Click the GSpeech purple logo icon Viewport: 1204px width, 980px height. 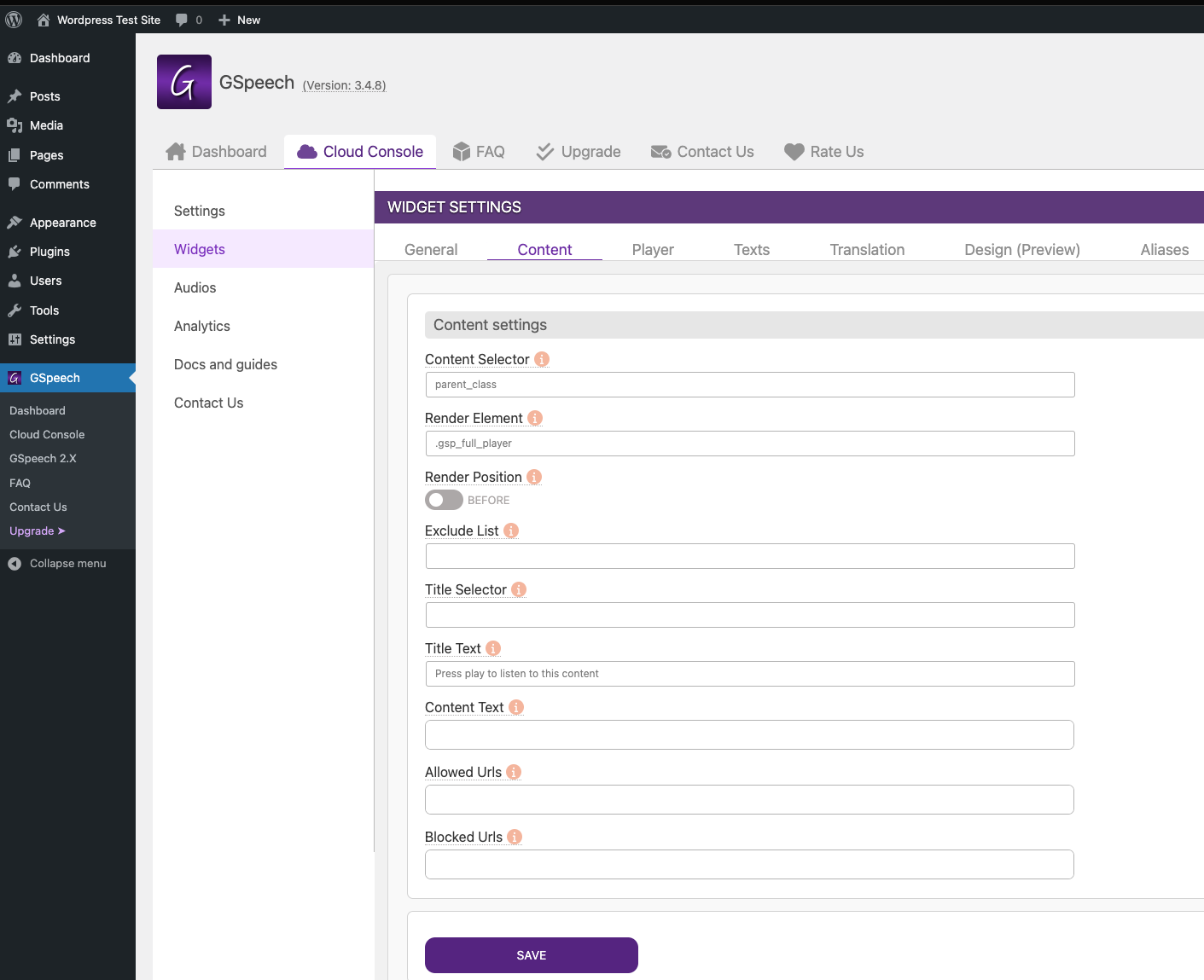tap(184, 82)
